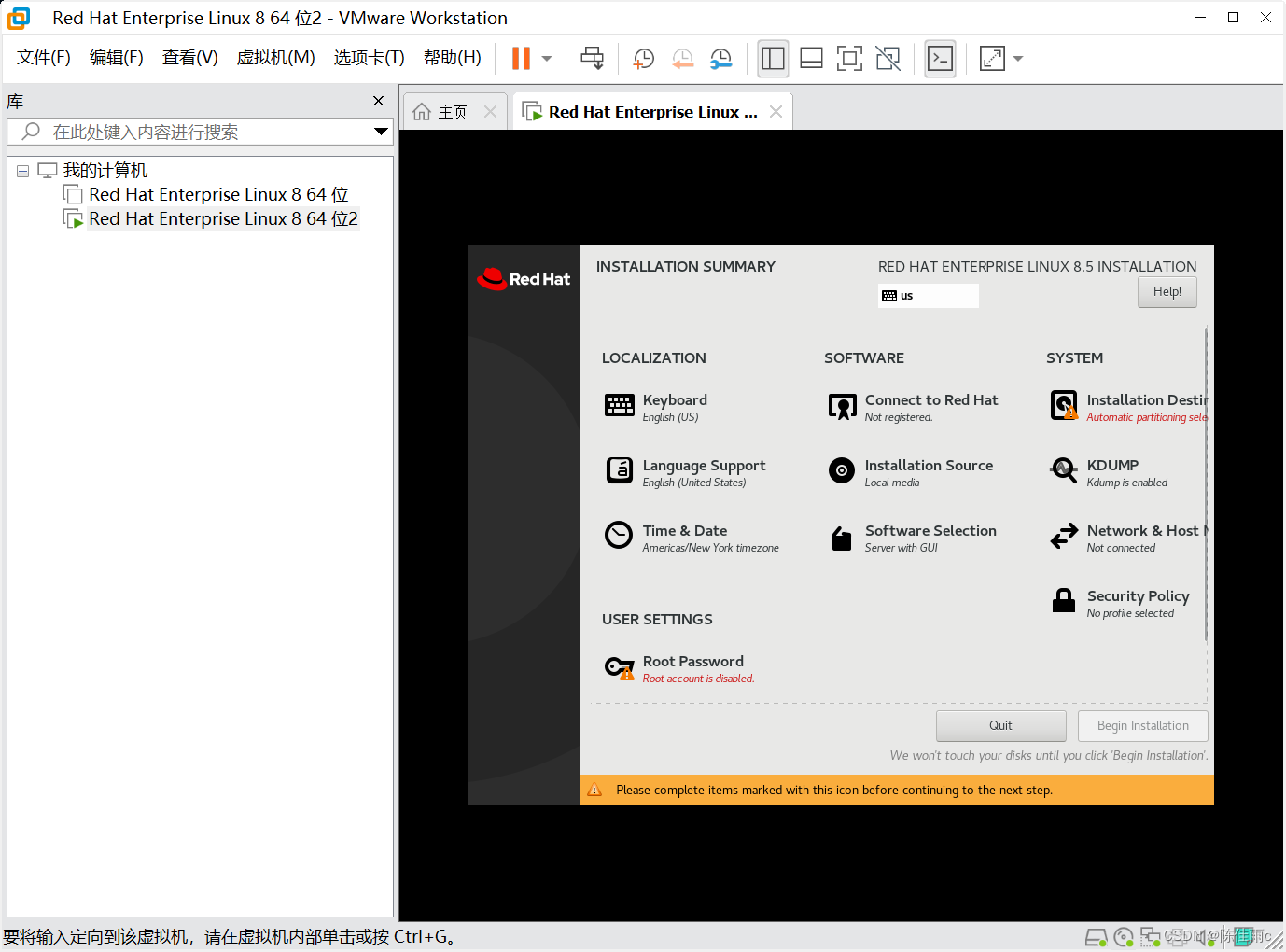
Task: Open Security Policy lock icon
Action: click(x=1064, y=600)
